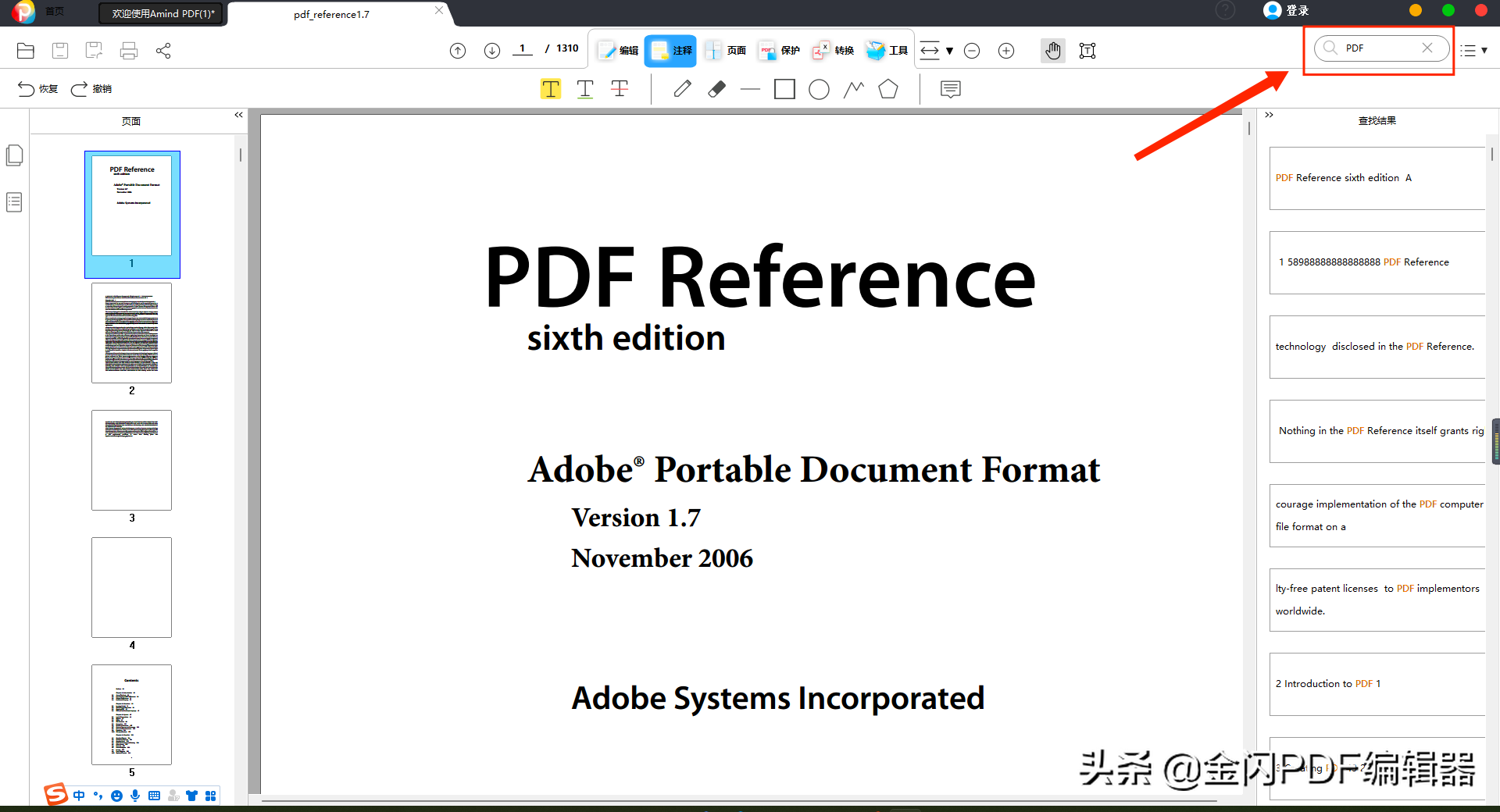Go to previous page with up arrow

pos(458,51)
